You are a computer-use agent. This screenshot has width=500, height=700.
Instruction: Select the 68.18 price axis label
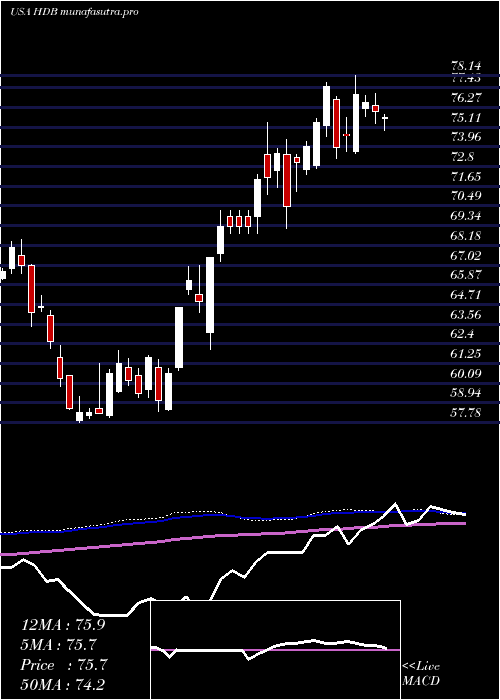point(467,236)
